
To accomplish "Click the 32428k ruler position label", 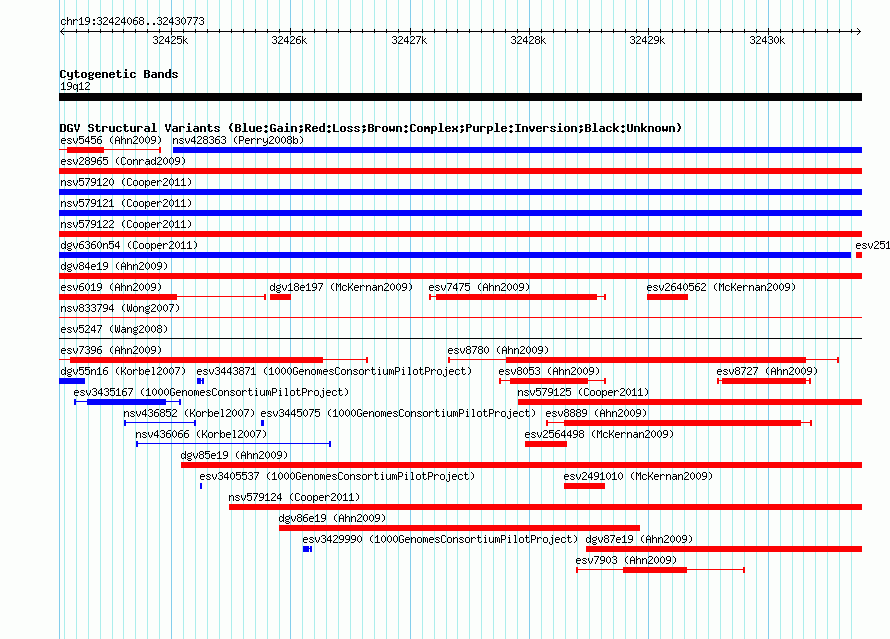I will (528, 40).
